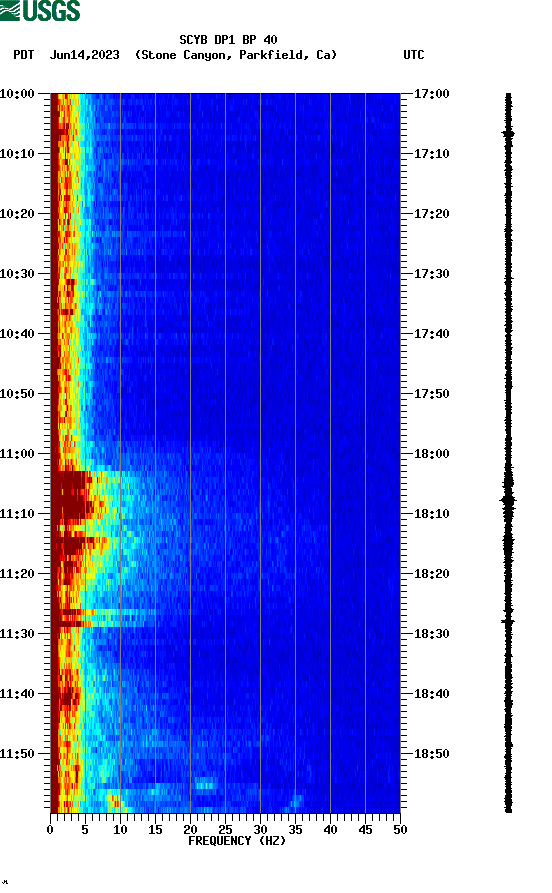
Task: Click the 11:50 PDT time label
Action: [x=17, y=753]
